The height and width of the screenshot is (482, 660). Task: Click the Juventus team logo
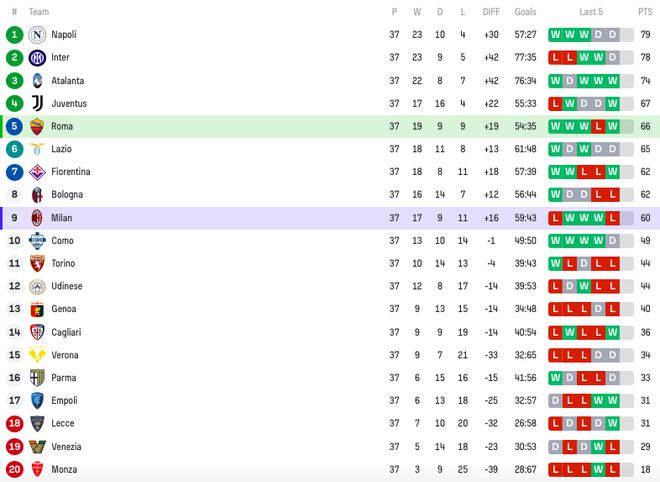pos(38,103)
